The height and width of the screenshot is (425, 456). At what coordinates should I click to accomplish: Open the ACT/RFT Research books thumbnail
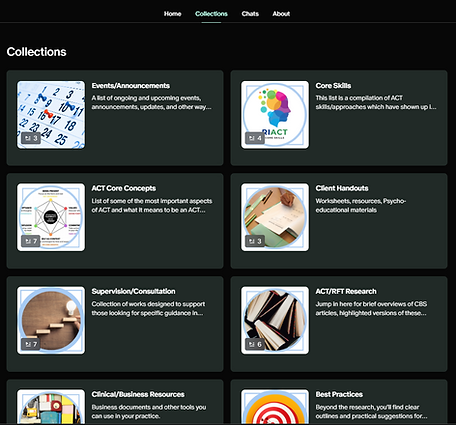[275, 320]
